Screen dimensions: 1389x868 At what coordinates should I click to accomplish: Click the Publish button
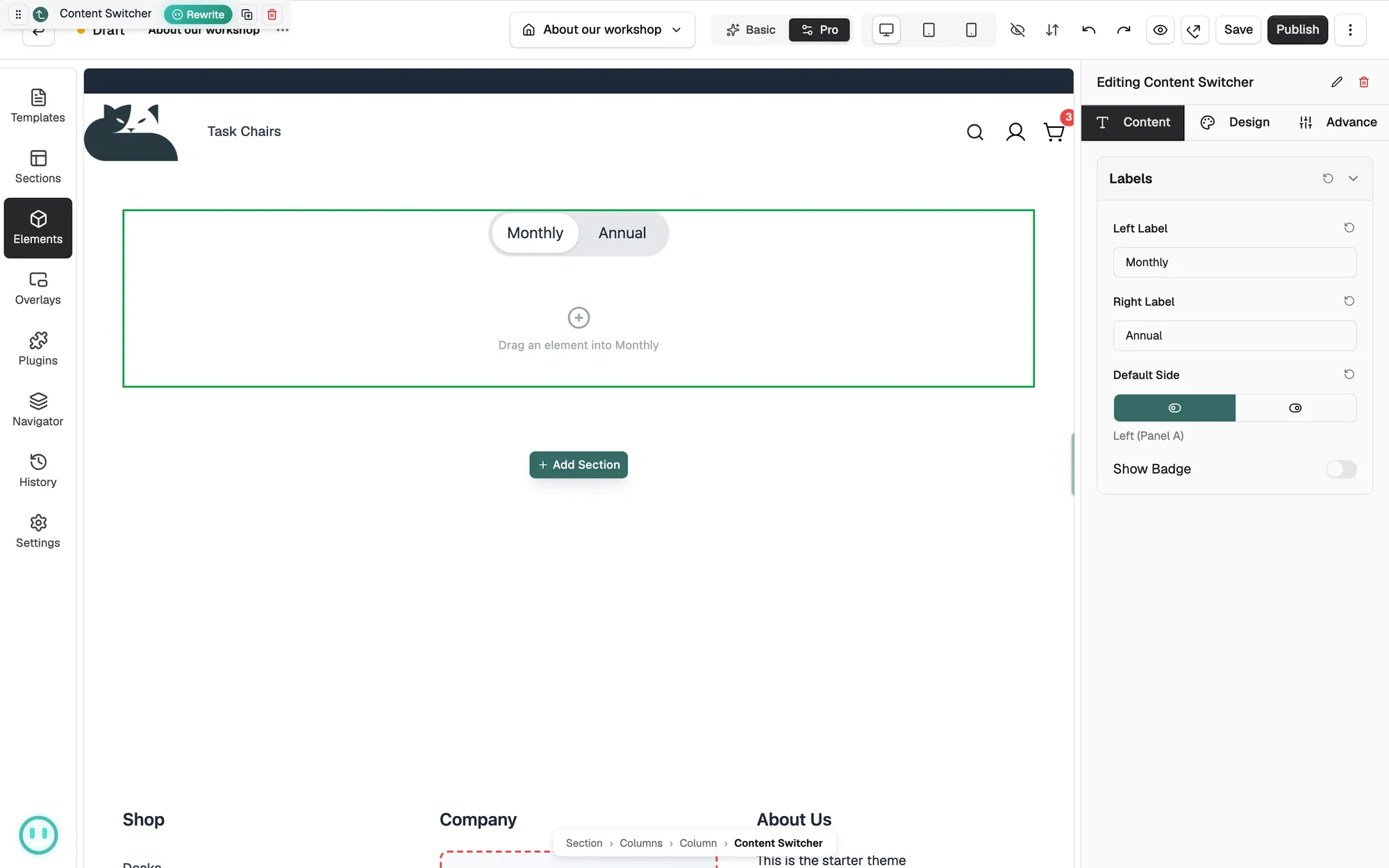[x=1297, y=30]
